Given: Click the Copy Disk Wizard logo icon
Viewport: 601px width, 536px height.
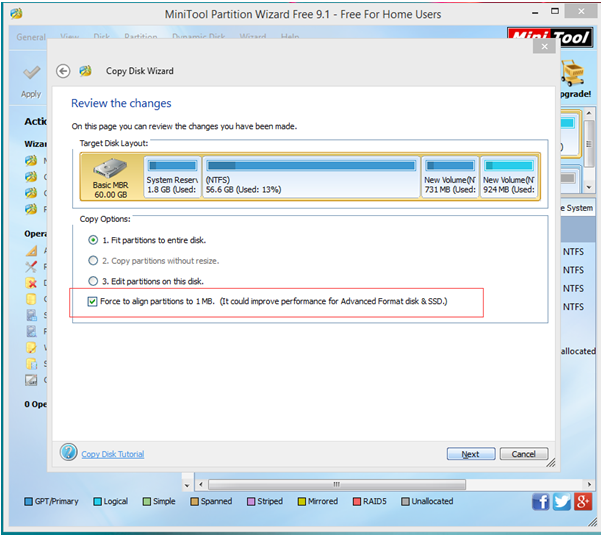Looking at the screenshot, I should pyautogui.click(x=85, y=71).
